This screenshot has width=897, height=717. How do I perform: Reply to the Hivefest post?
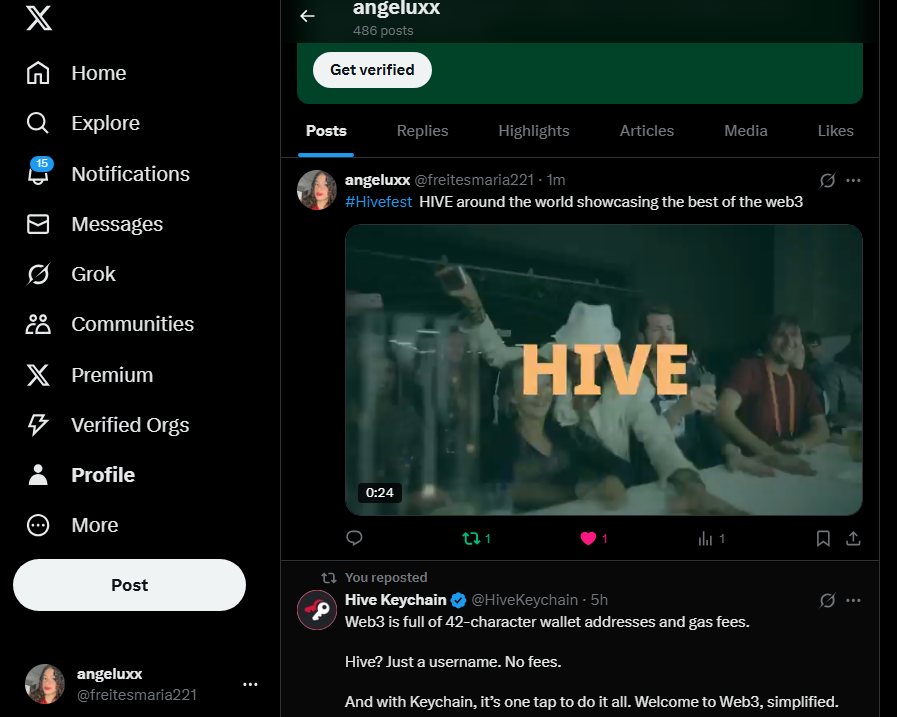click(354, 538)
